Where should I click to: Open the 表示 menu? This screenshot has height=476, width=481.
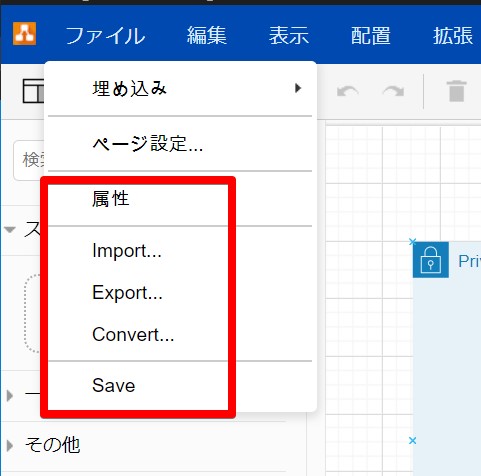tap(289, 35)
